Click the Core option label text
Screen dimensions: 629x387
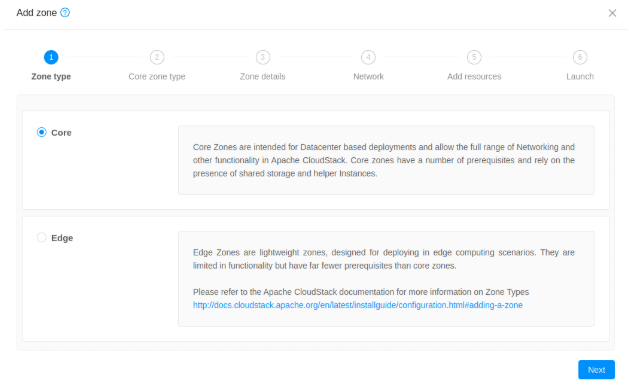click(61, 133)
